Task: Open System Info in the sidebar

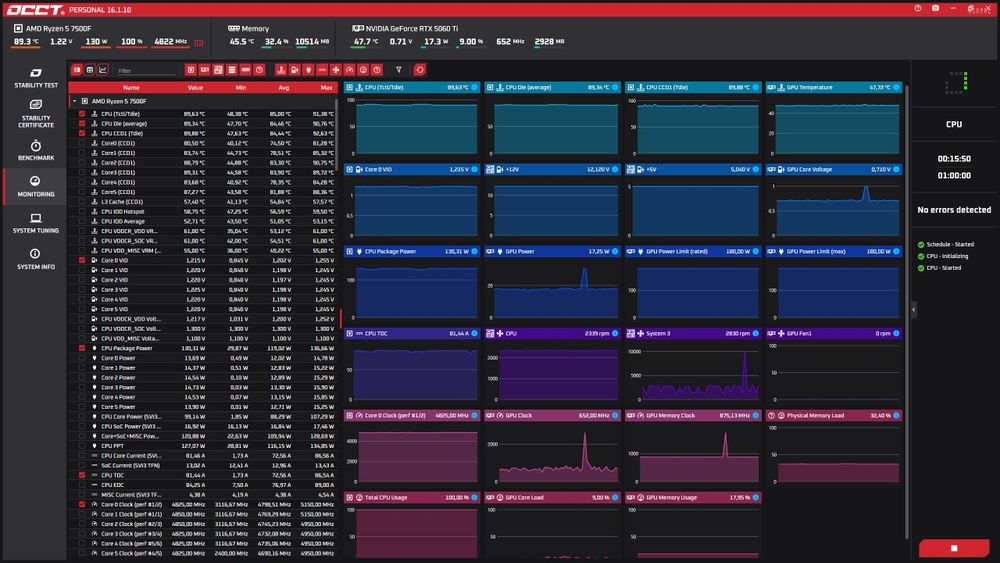Action: [36, 260]
